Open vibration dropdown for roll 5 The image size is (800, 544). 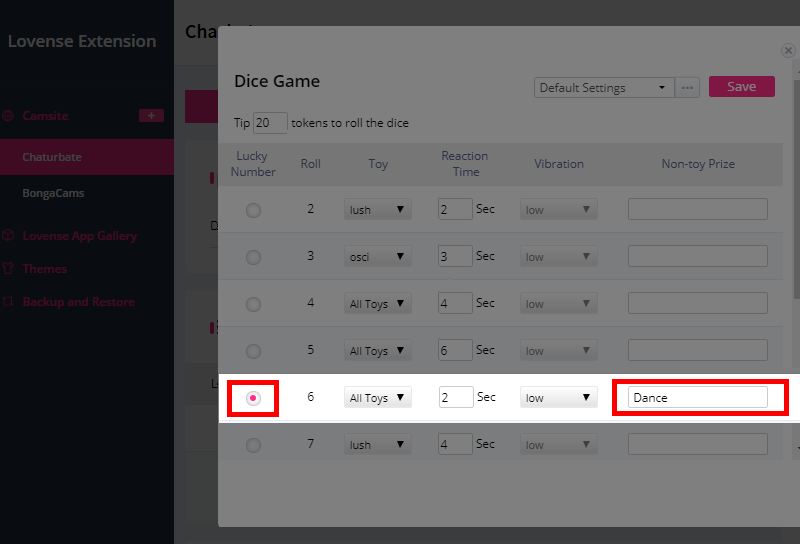(559, 351)
